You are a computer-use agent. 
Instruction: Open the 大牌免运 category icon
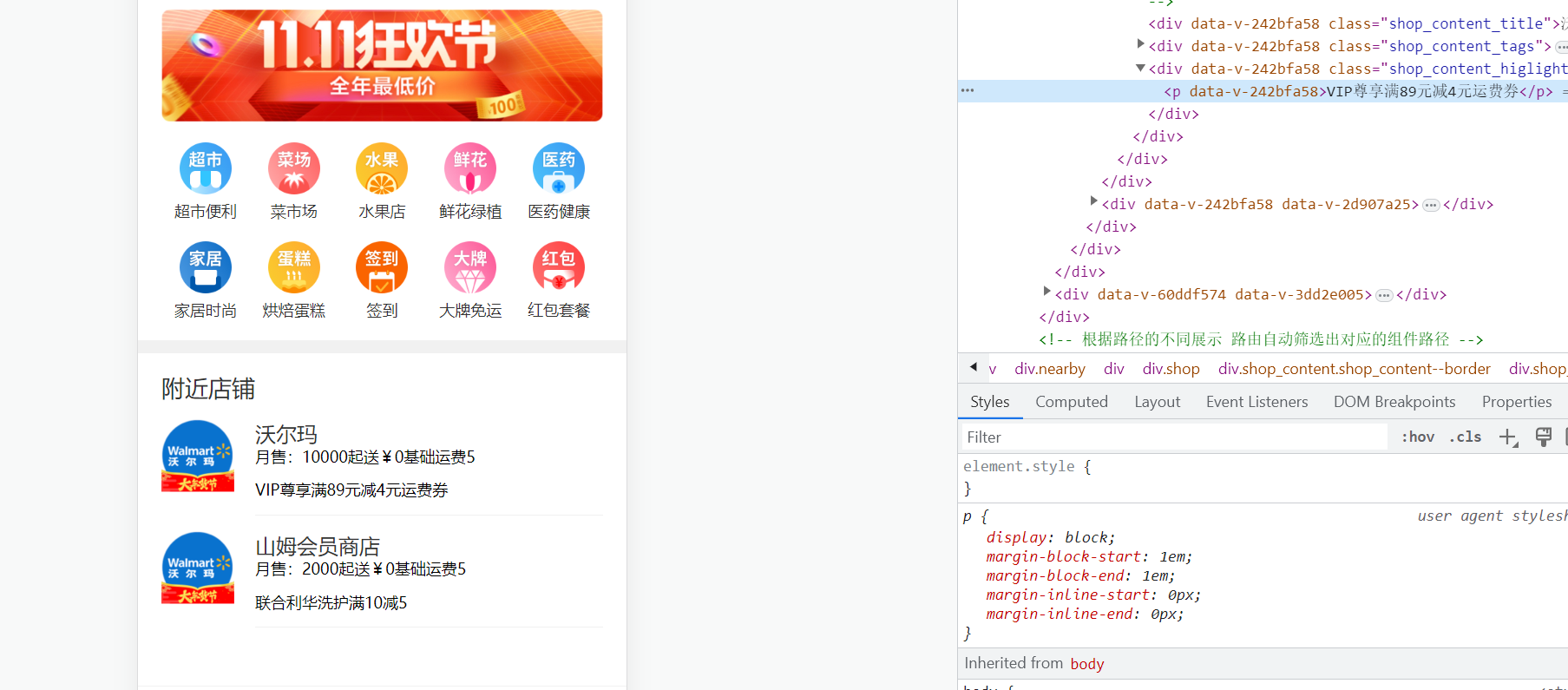(x=470, y=267)
